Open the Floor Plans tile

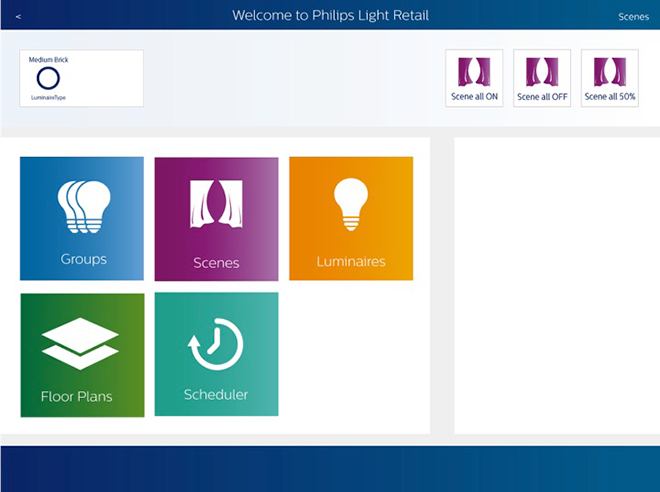click(82, 355)
